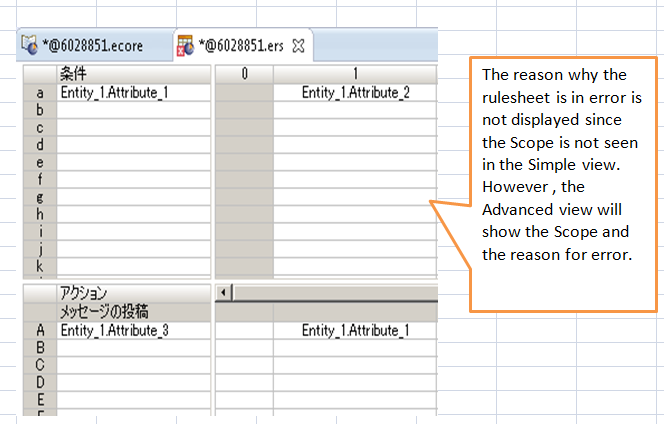Click the 条件 conditions header
The height and width of the screenshot is (424, 664).
(x=133, y=74)
